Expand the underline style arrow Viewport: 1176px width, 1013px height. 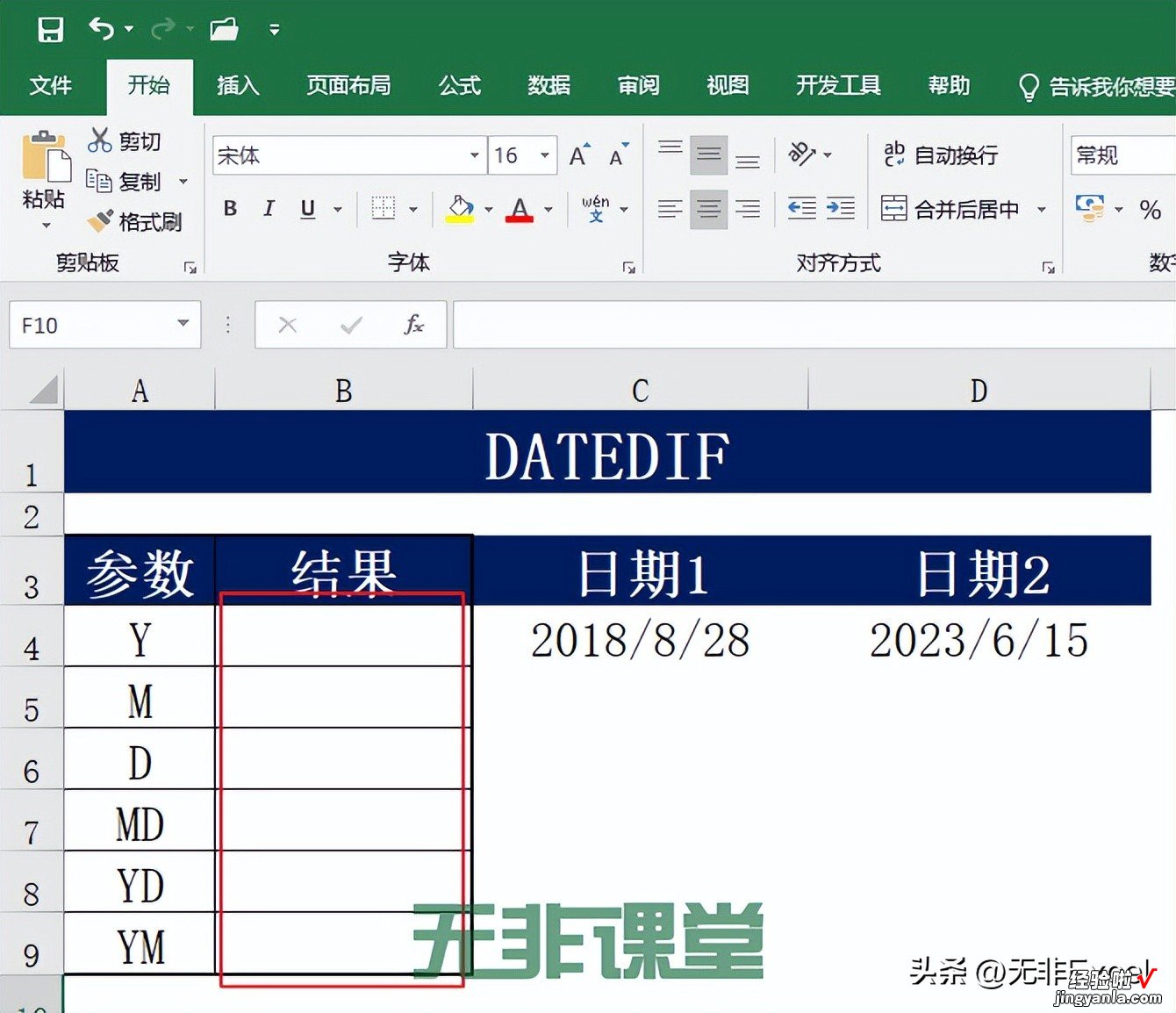338,210
